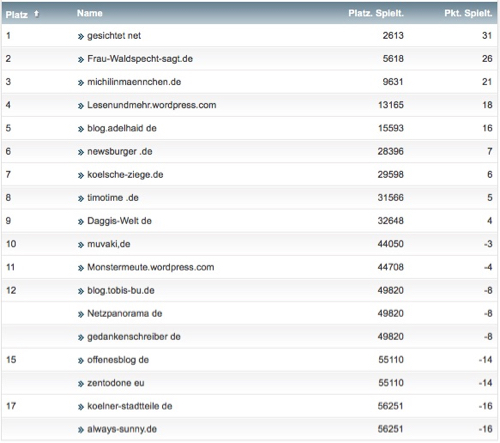Open the koelsche-ziege.de link
The image size is (500, 443).
tap(125, 175)
